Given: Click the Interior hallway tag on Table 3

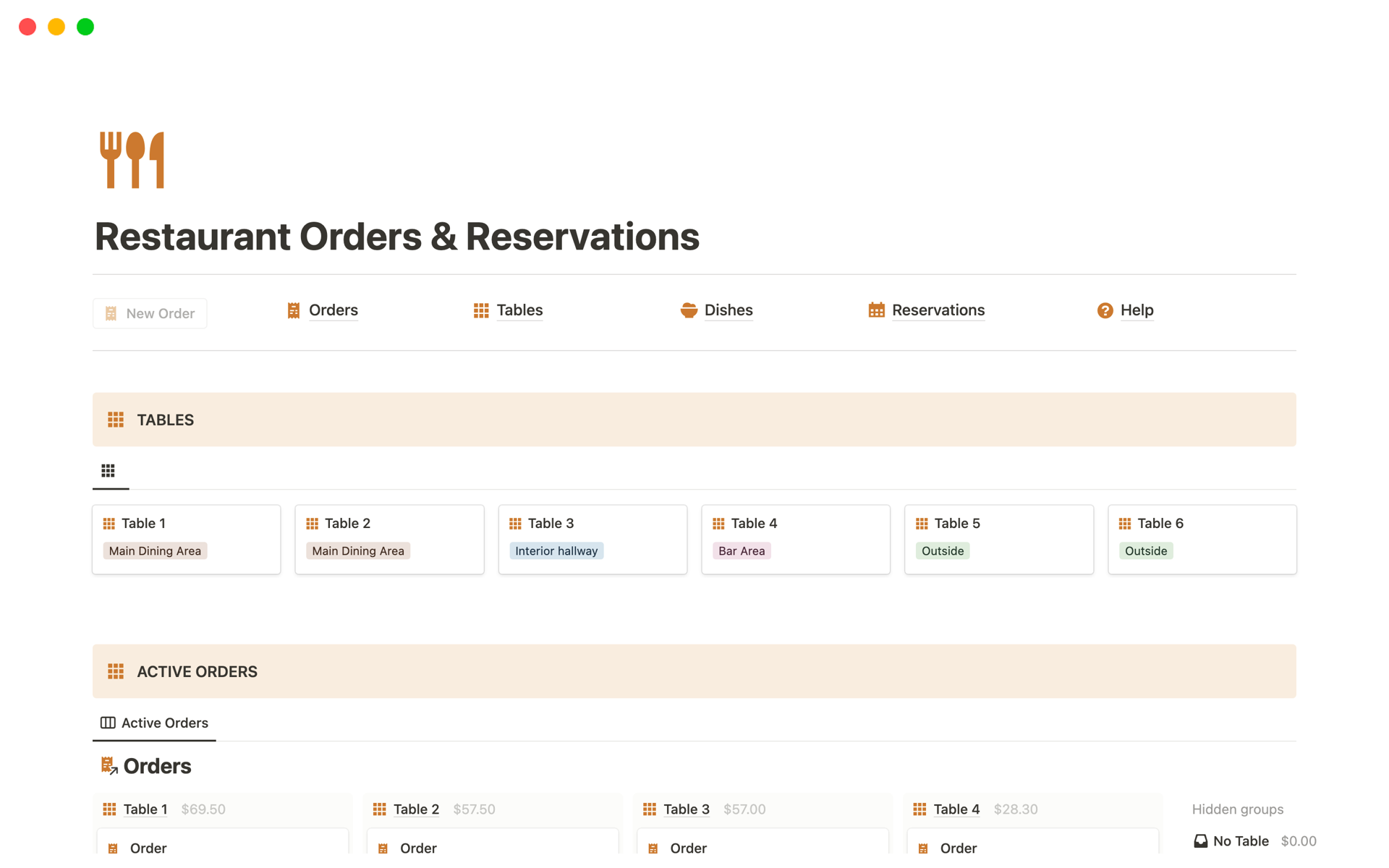Looking at the screenshot, I should (556, 550).
